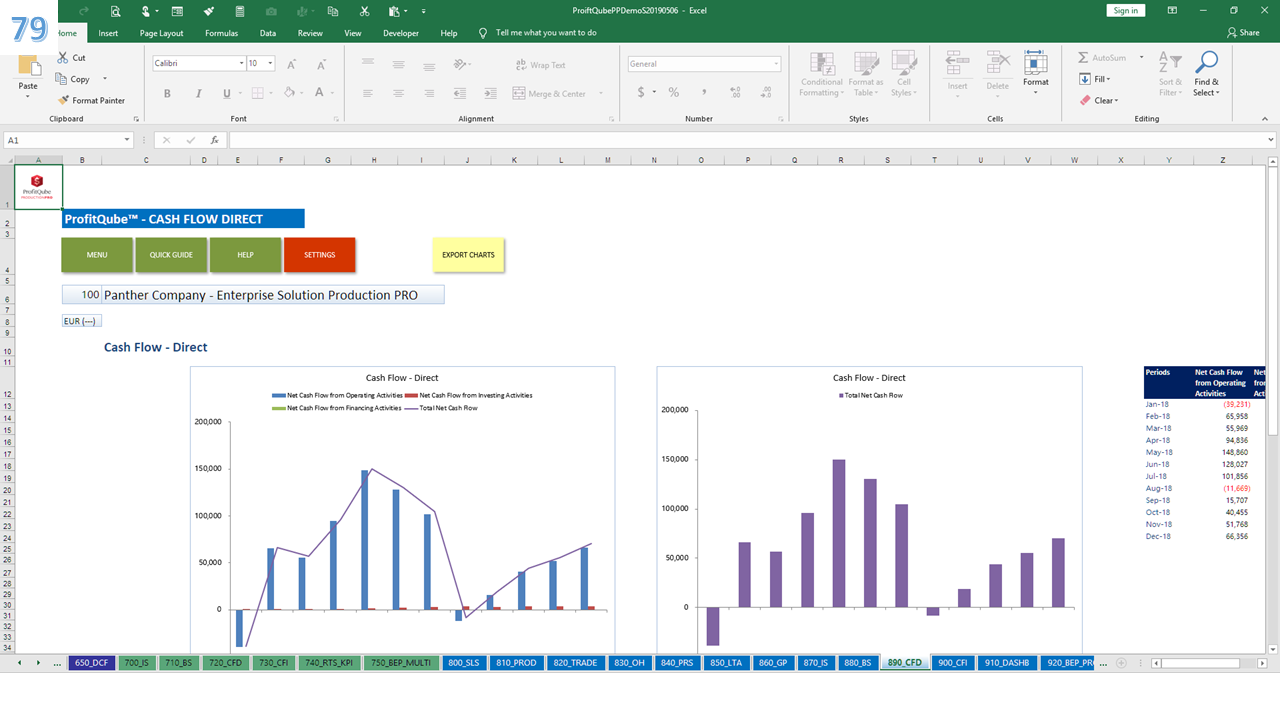Viewport: 1280px width, 720px height.
Task: Click Decrease Font Size icon
Action: pyautogui.click(x=319, y=65)
